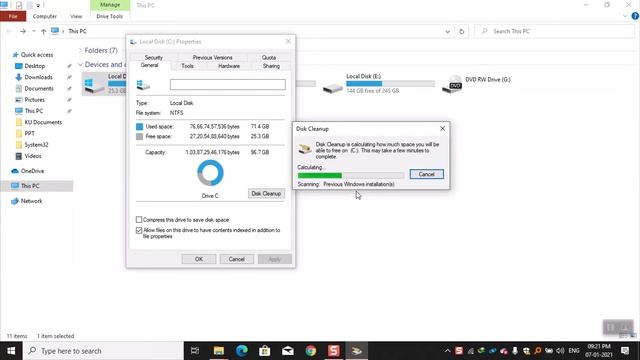Click the navigate Forward arrow

tap(23, 31)
